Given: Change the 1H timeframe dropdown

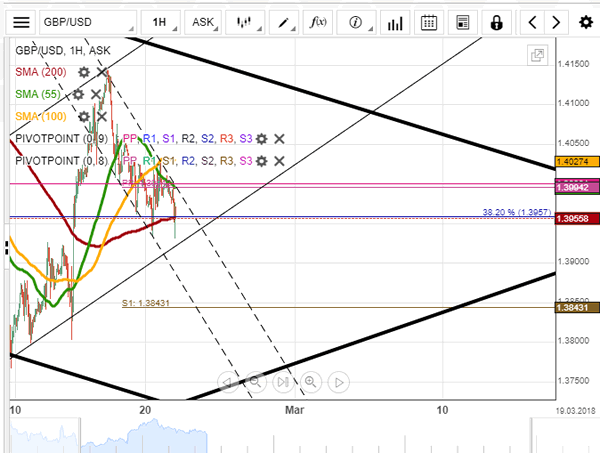Looking at the screenshot, I should pos(161,23).
